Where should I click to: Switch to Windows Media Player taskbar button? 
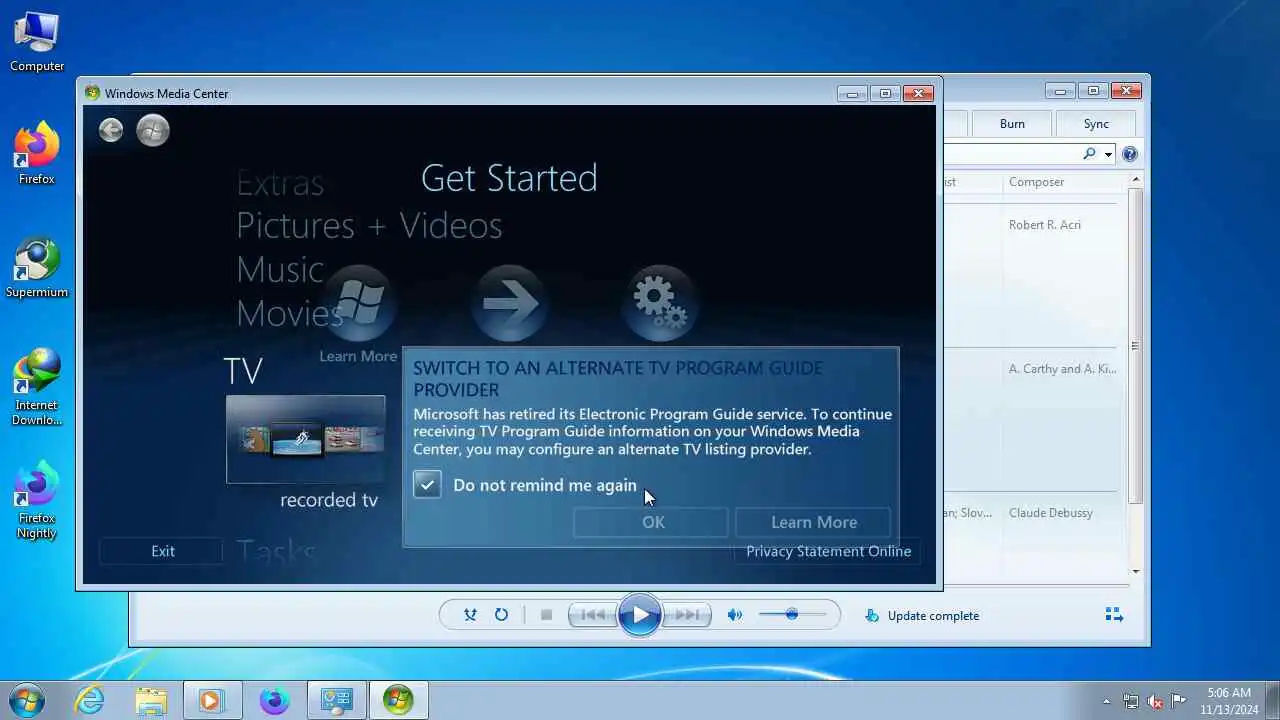(211, 700)
